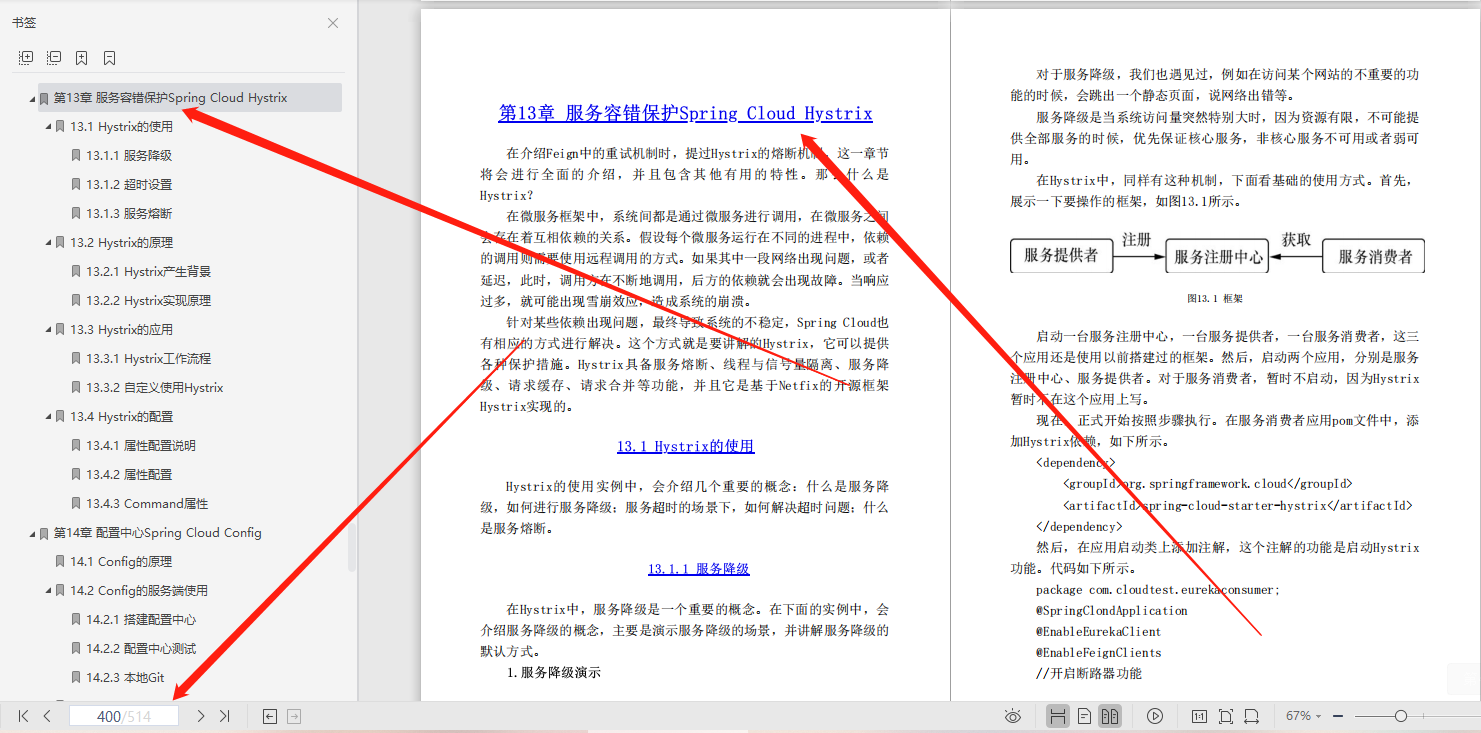Open the 67% zoom level dropdown
Screen dimensions: 1481x733
(x=1304, y=716)
